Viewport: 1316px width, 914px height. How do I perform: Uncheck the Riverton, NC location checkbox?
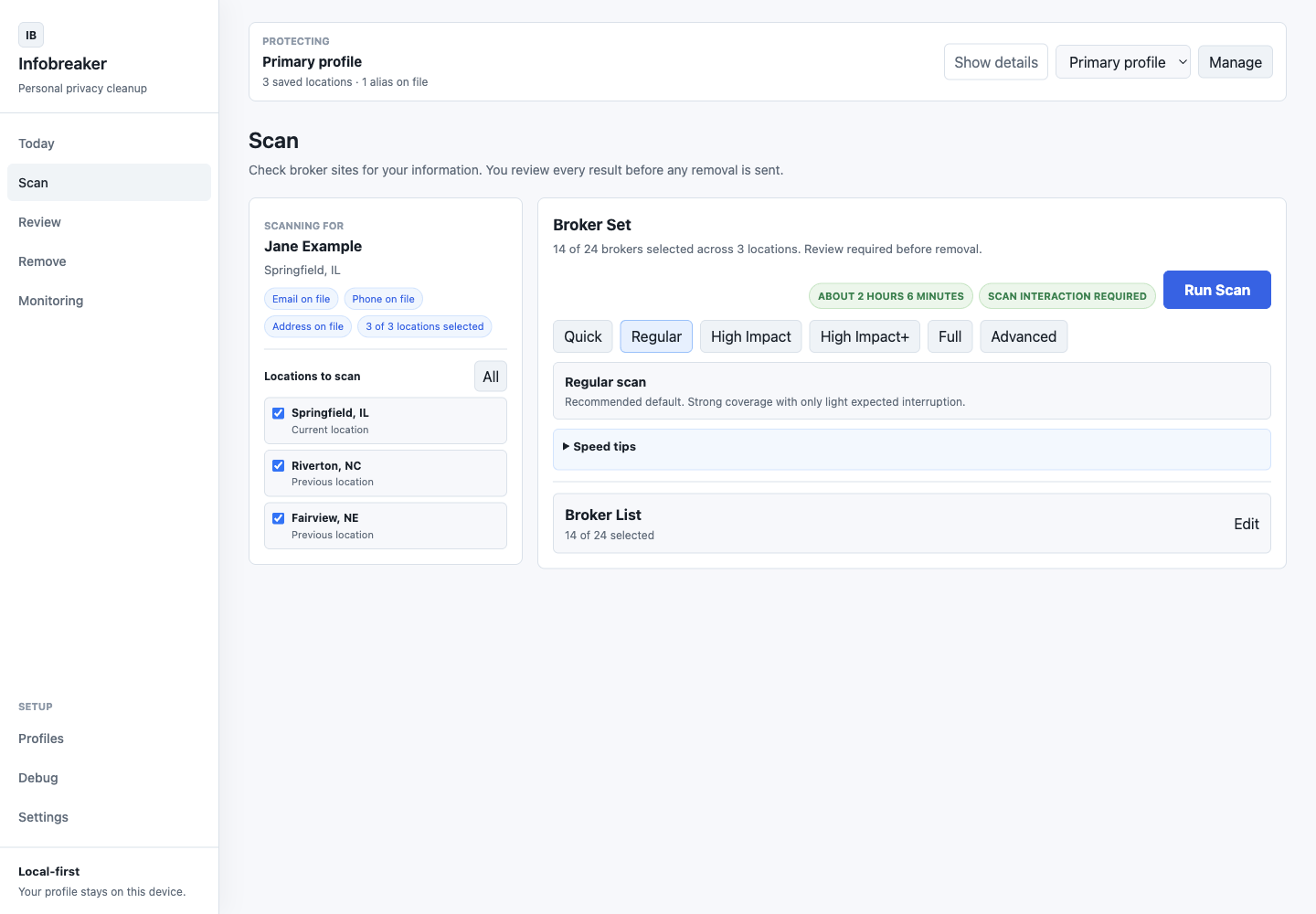coord(279,465)
